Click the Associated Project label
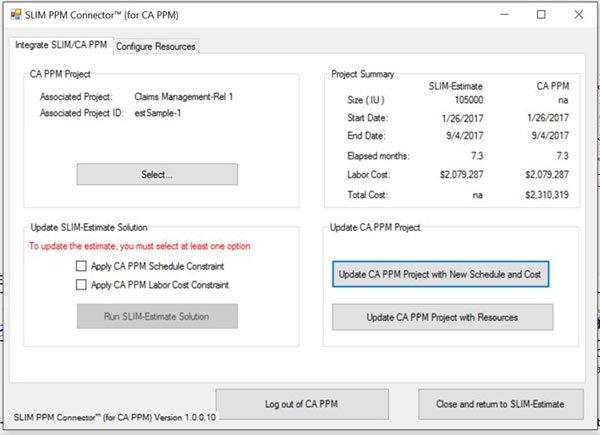This screenshot has height=435, width=600. coord(76,97)
